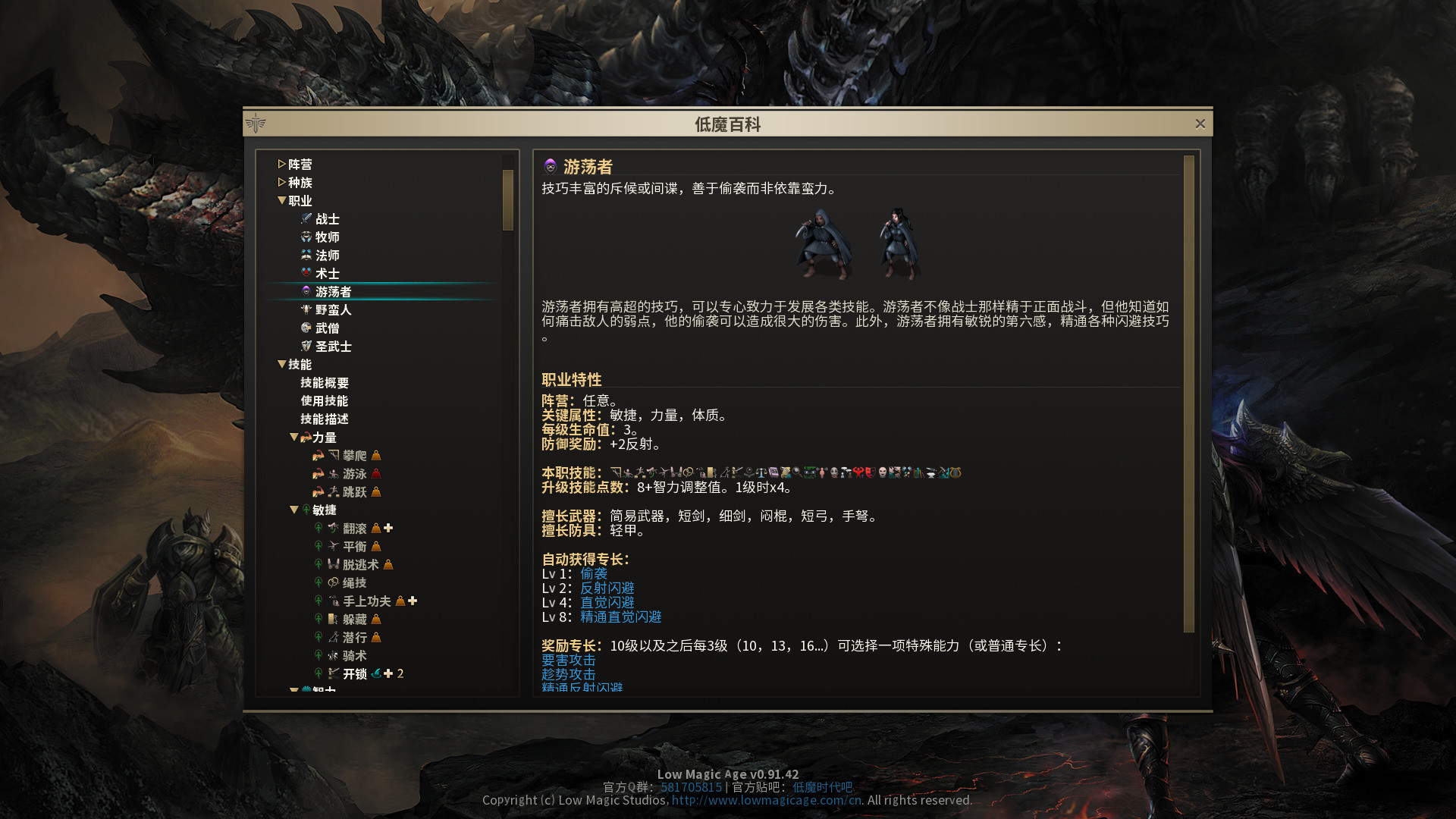Viewport: 1456px width, 819px height.
Task: Open the 要害攻击 bonus feat link
Action: pos(568,661)
